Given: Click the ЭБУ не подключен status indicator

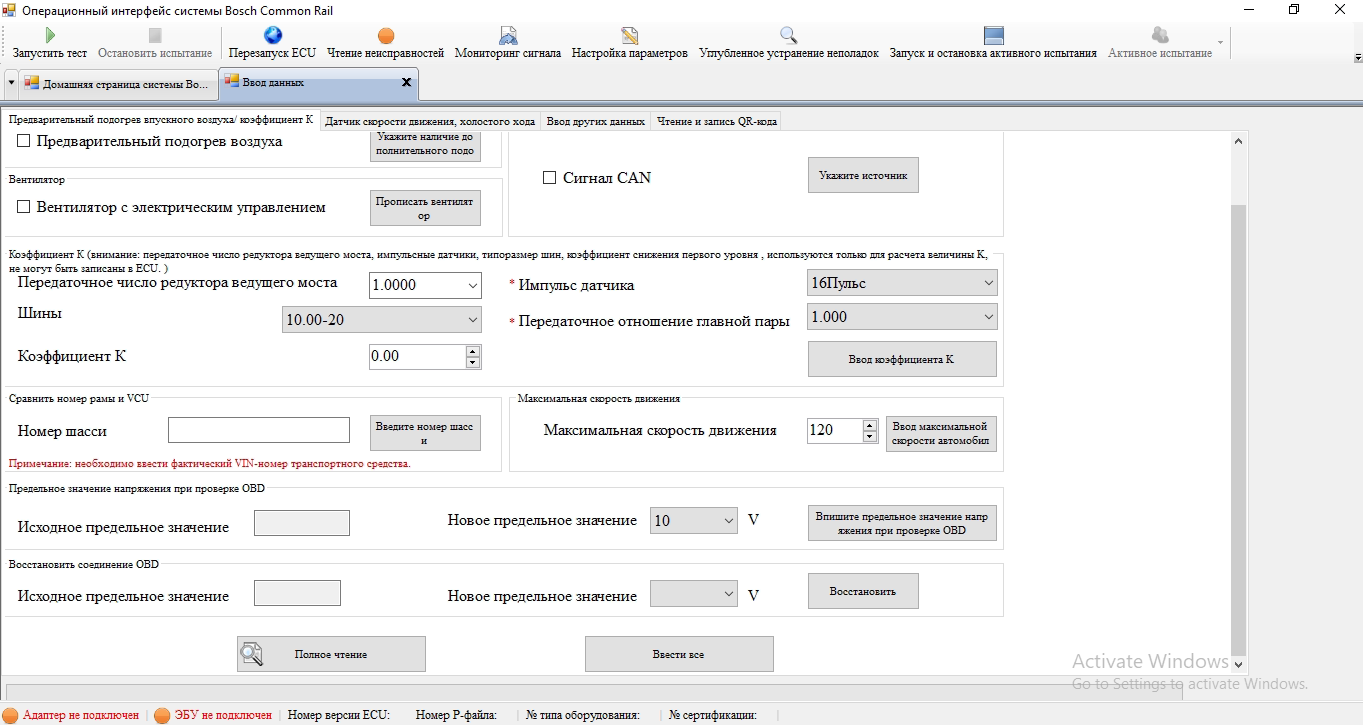Looking at the screenshot, I should (213, 715).
